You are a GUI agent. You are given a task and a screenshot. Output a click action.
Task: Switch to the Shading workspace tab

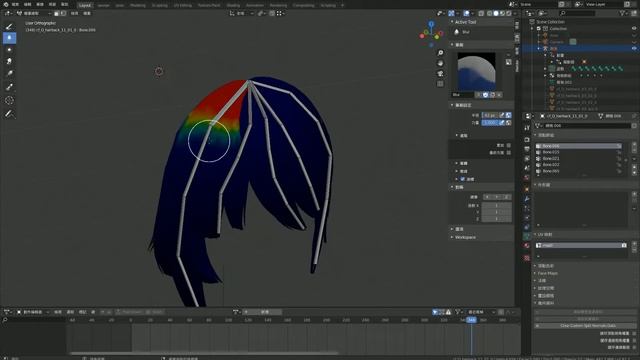[233, 5]
